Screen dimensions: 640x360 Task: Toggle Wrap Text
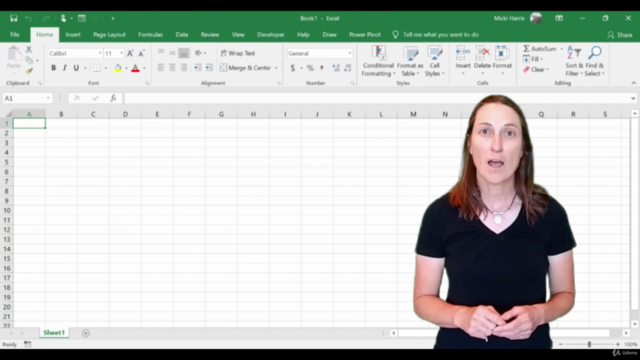coord(238,53)
